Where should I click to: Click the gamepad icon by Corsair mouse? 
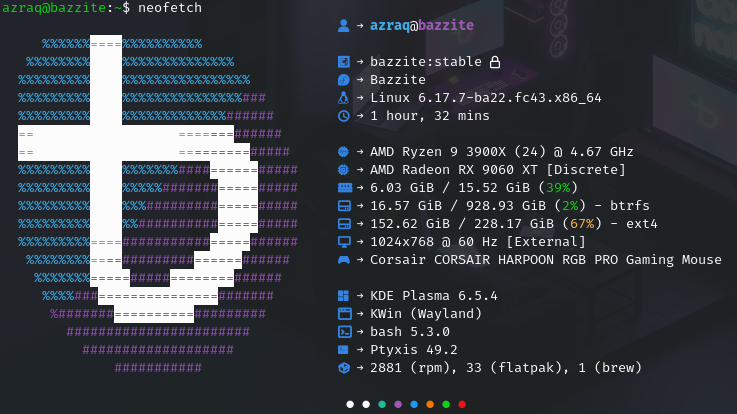(344, 260)
